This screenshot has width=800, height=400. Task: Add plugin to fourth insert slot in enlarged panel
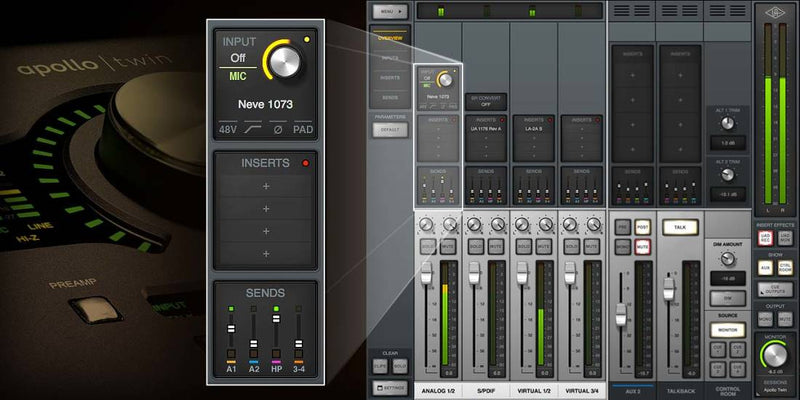(265, 254)
